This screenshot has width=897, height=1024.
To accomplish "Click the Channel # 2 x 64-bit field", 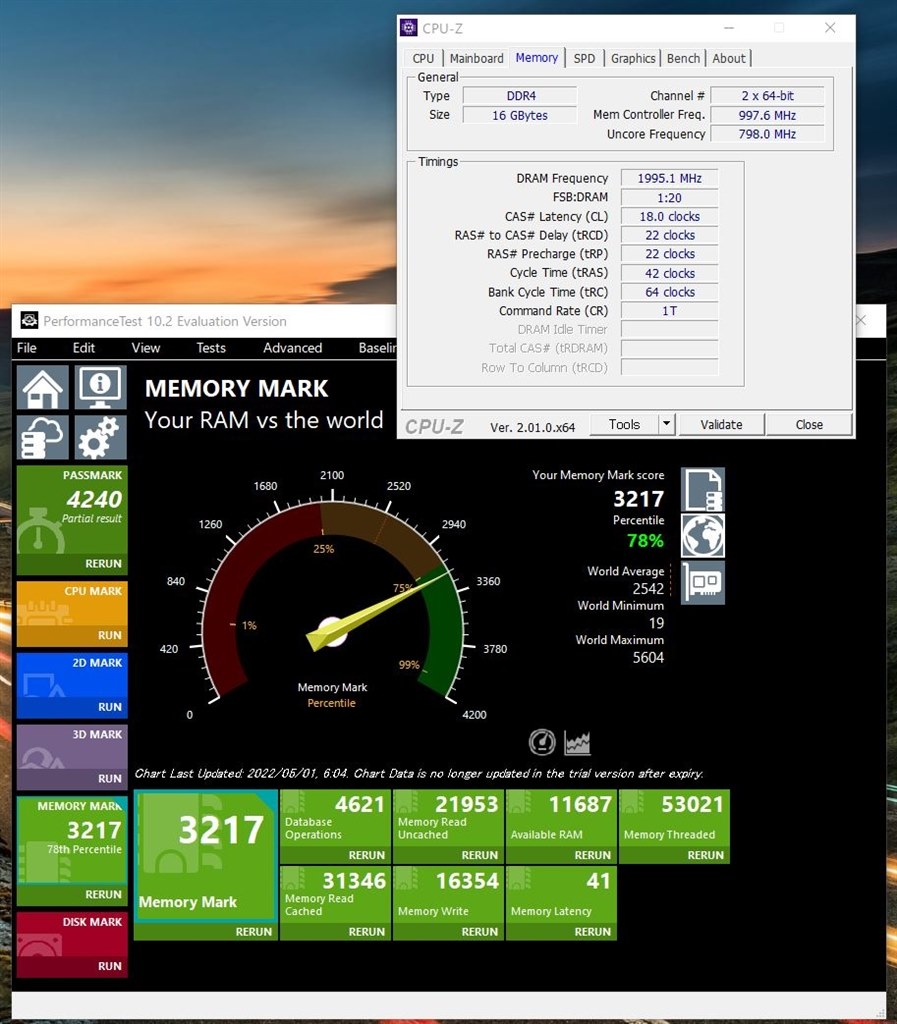I will pos(767,95).
